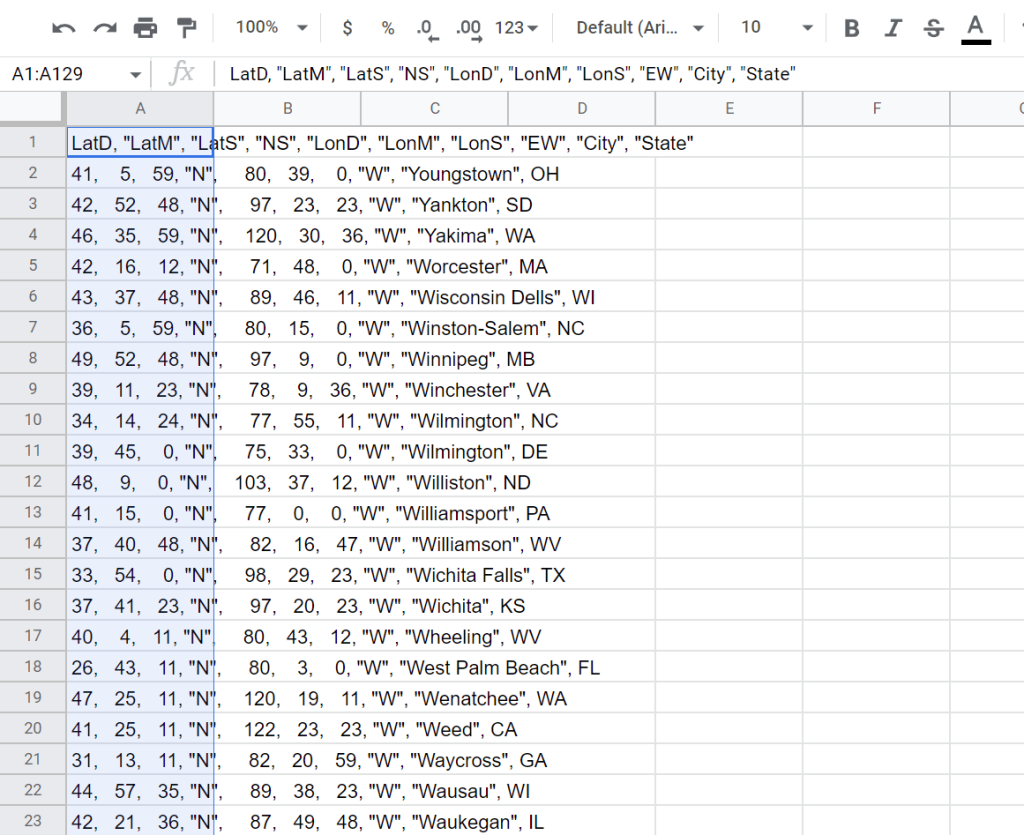Undo the last action
Viewport: 1024px width, 835px height.
(63, 28)
